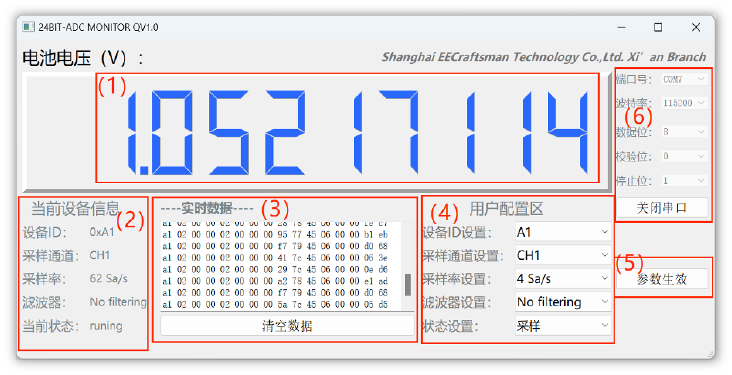Open the 采样通道设置 dropdown showing CH1
Viewport: 732px width, 375px height.
(563, 255)
